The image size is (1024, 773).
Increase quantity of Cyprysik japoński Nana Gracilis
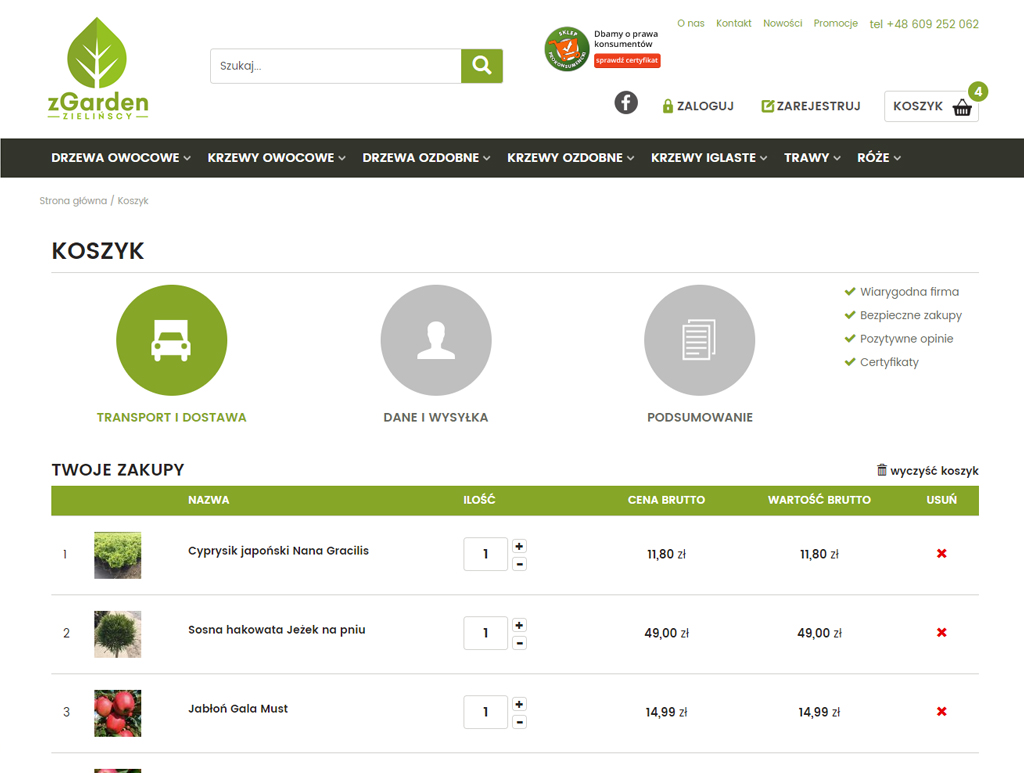point(519,546)
